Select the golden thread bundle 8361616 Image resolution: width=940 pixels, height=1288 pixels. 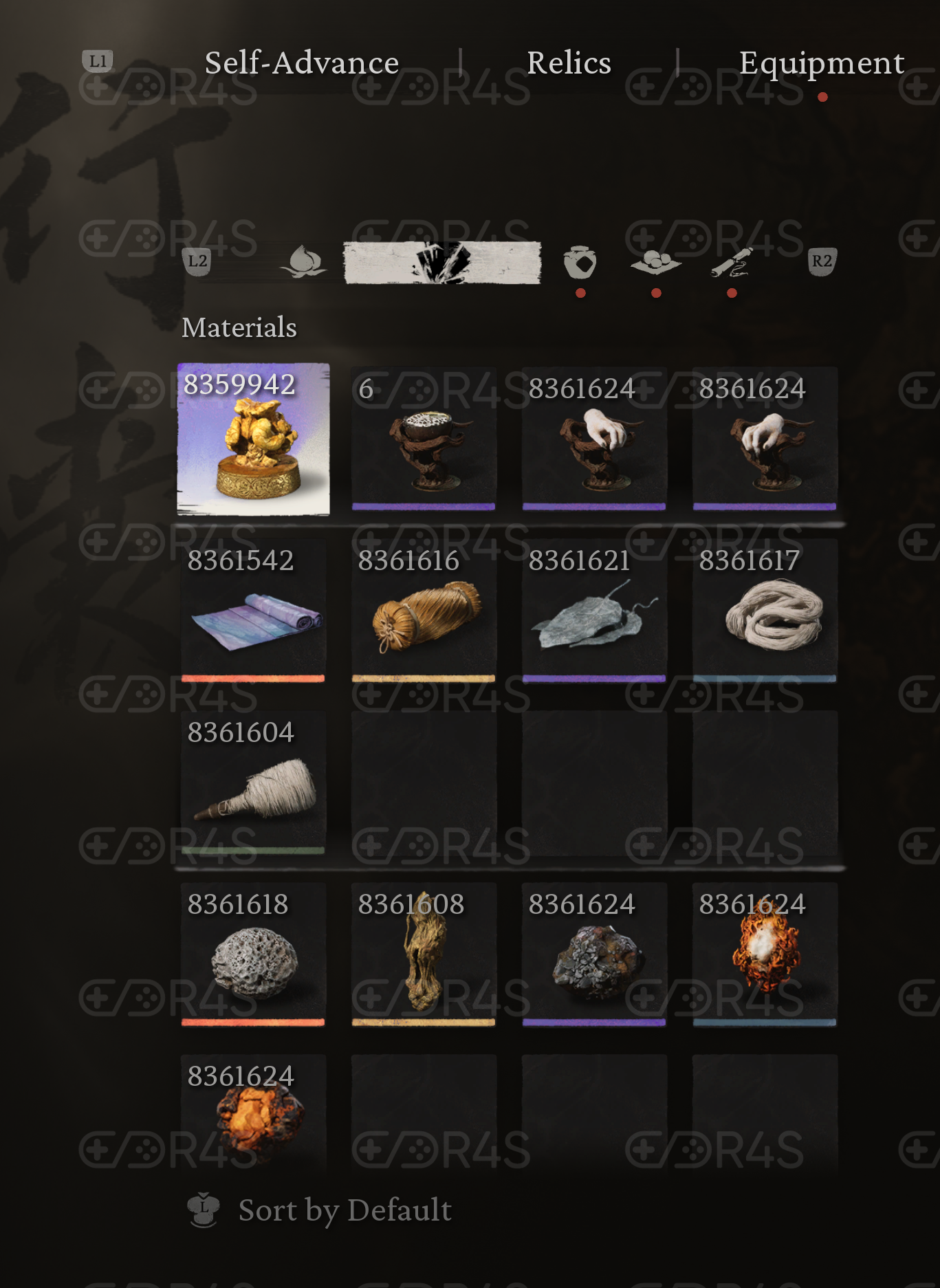point(424,611)
